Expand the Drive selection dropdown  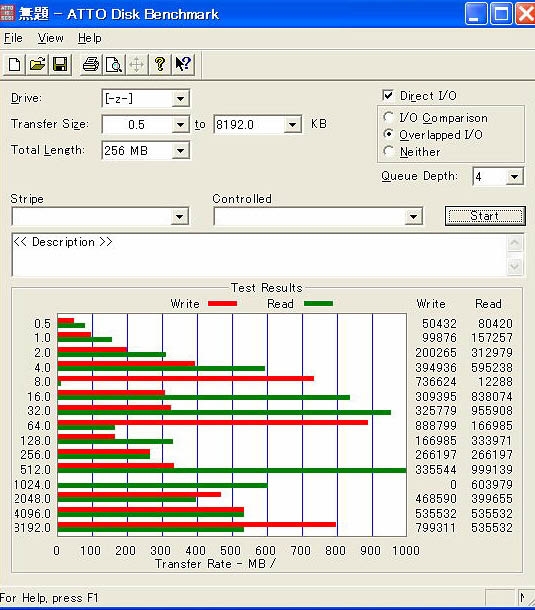(180, 98)
